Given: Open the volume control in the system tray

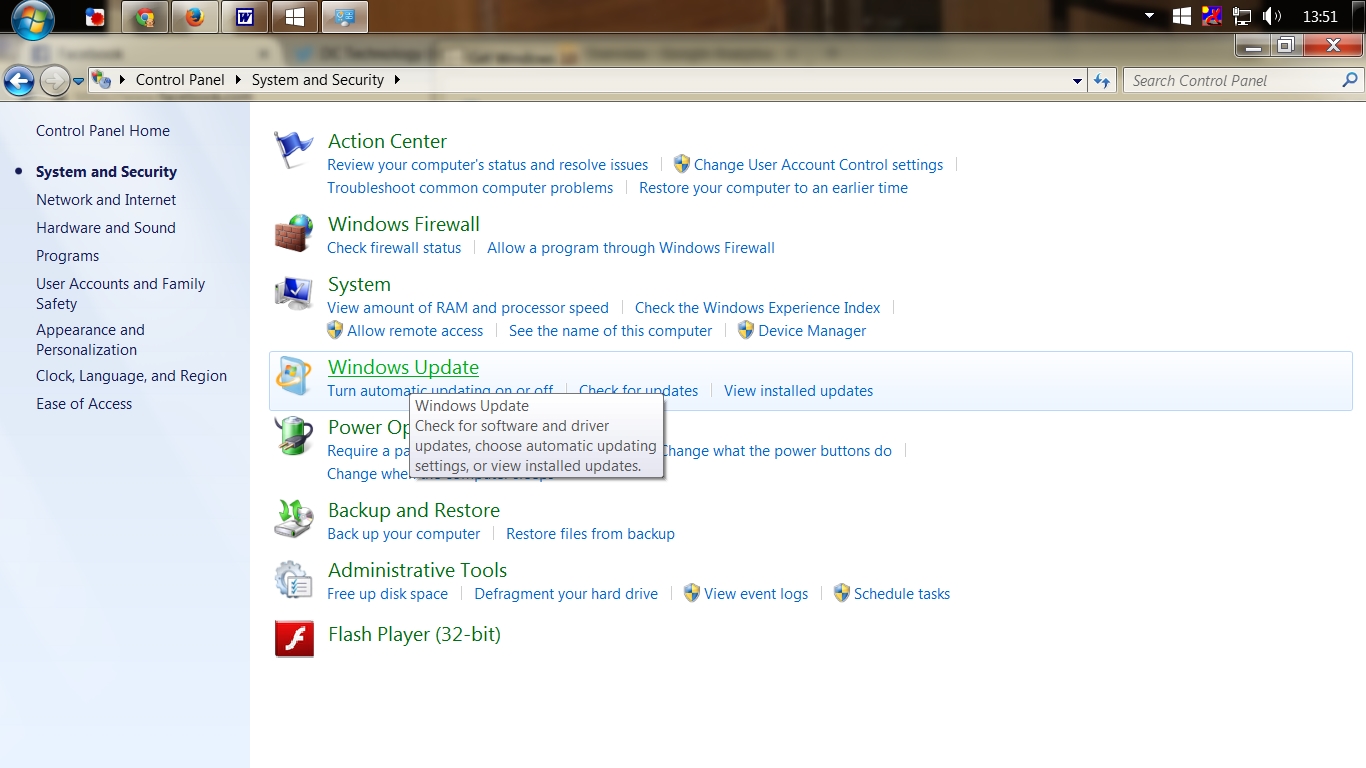Looking at the screenshot, I should point(1270,15).
